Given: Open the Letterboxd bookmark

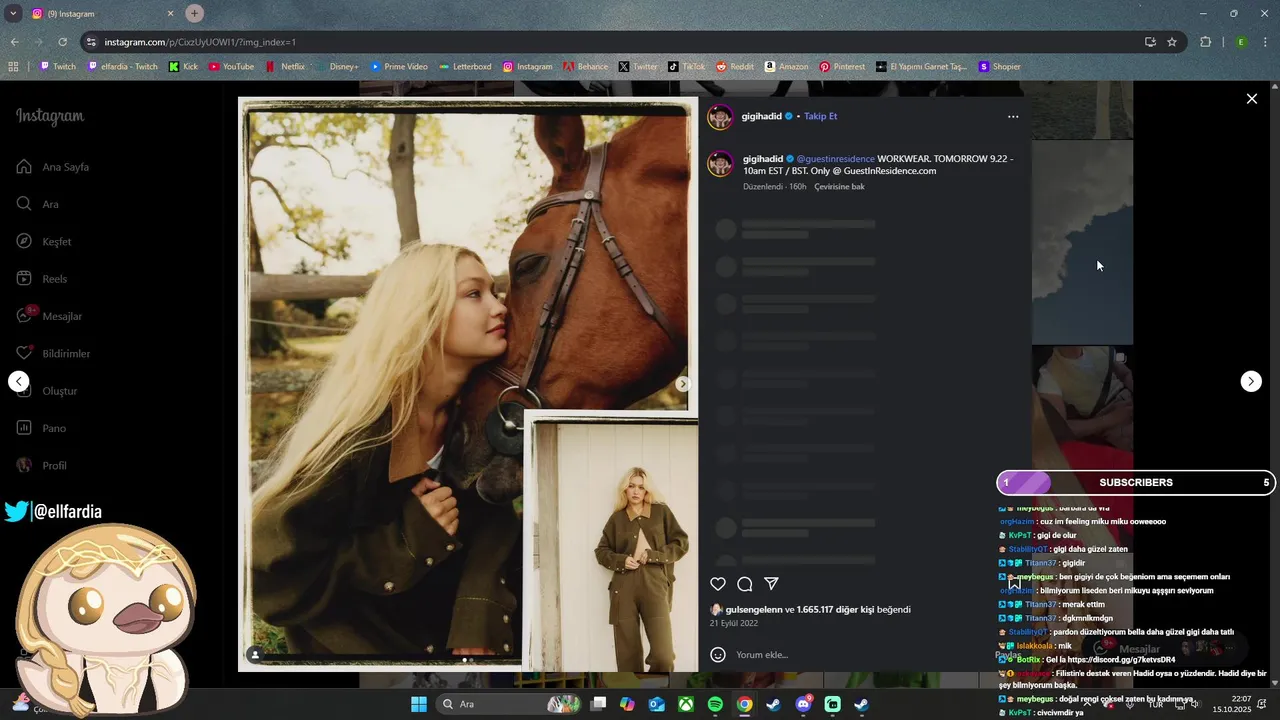Looking at the screenshot, I should coord(465,67).
